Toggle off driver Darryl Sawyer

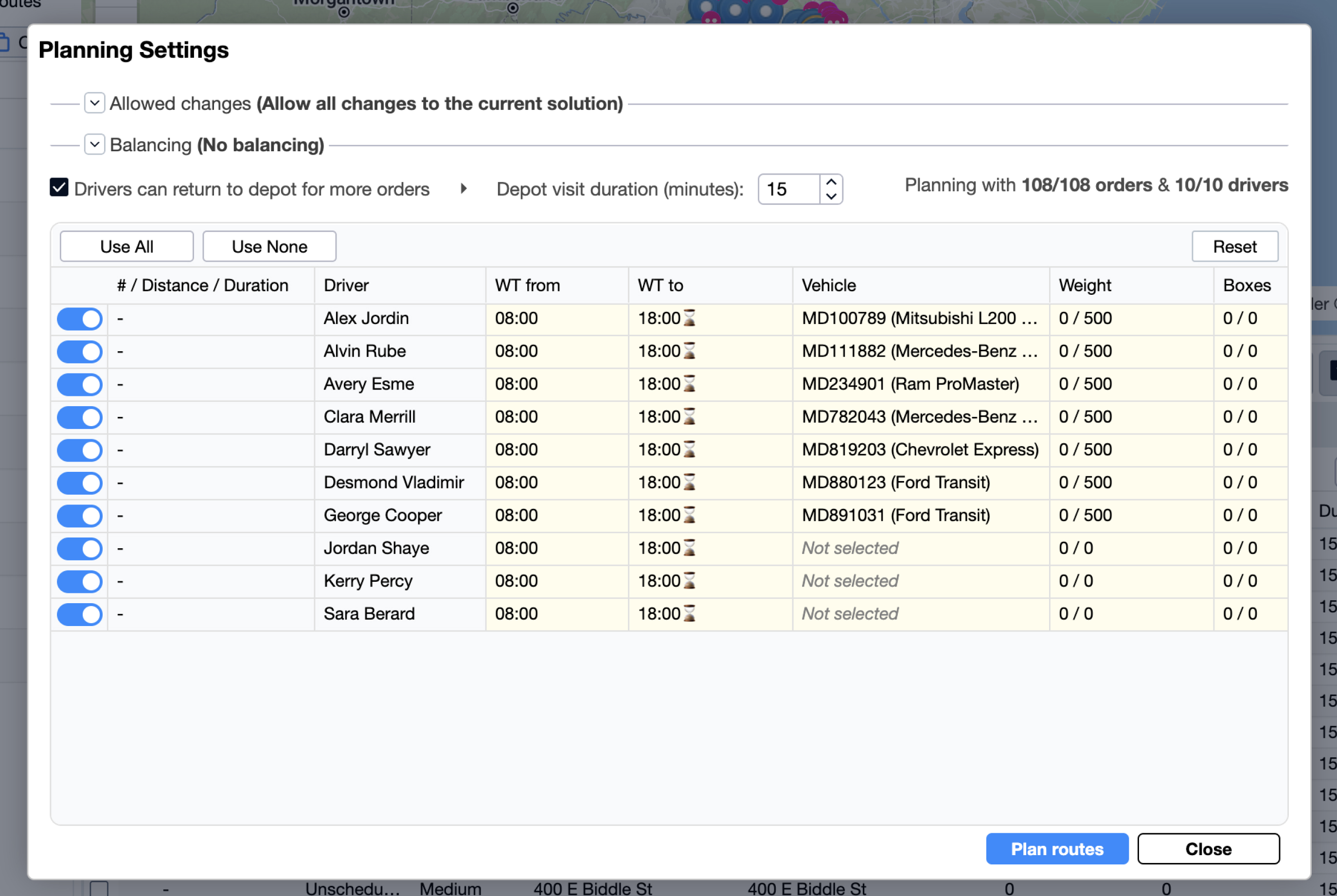(x=79, y=450)
